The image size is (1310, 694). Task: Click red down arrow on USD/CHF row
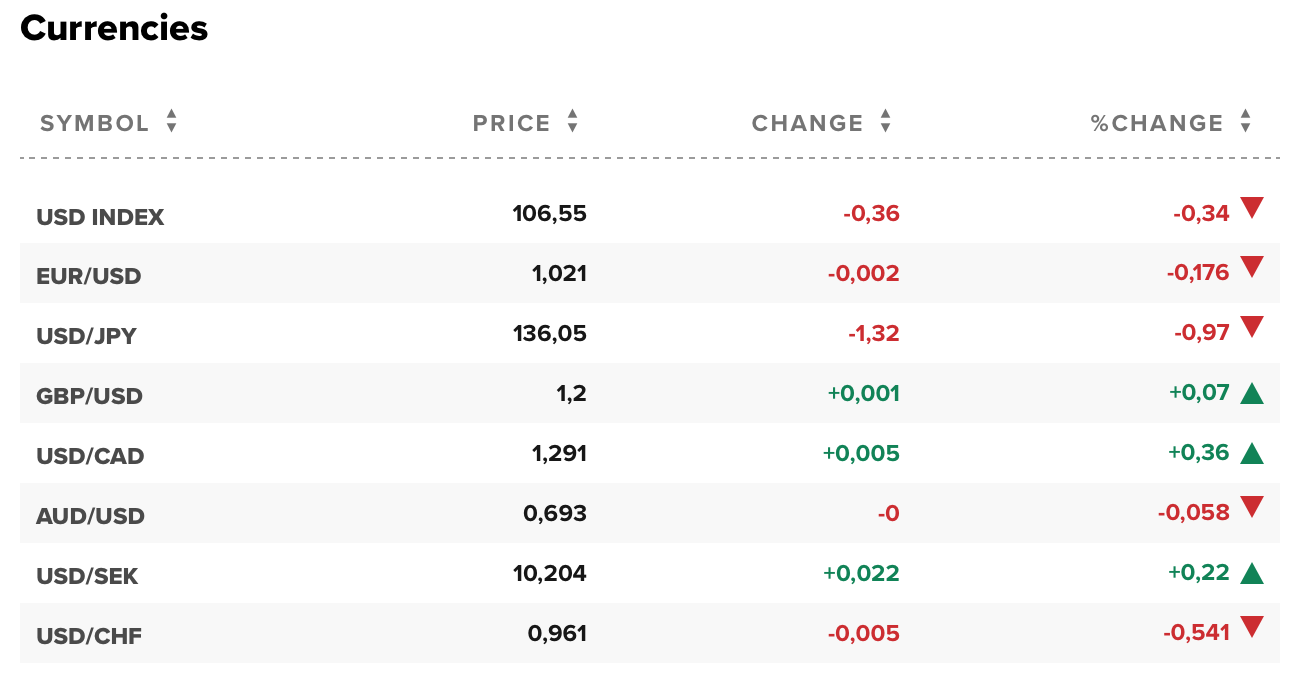(x=1251, y=628)
